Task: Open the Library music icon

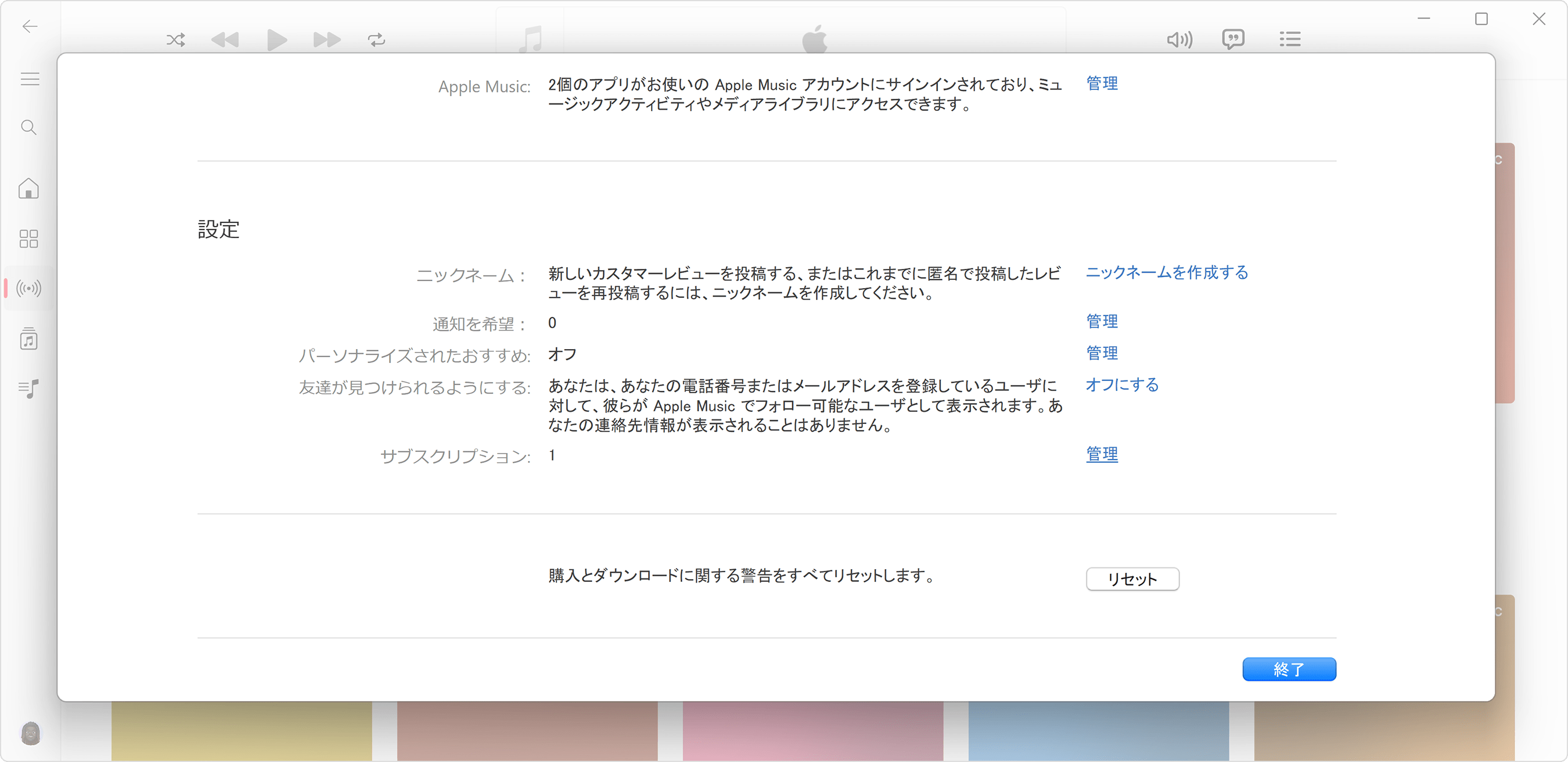Action: click(28, 339)
